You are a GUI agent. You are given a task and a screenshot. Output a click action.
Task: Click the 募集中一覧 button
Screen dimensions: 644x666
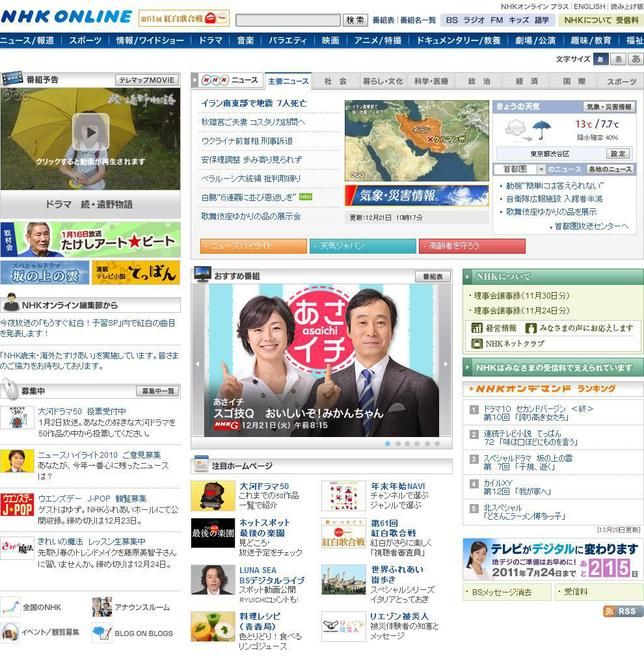158,391
